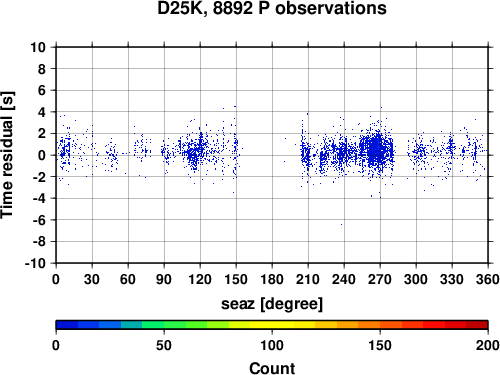This screenshot has width=500, height=375.
Task: Click the empty data gap near seaz 180
Action: click(268, 155)
